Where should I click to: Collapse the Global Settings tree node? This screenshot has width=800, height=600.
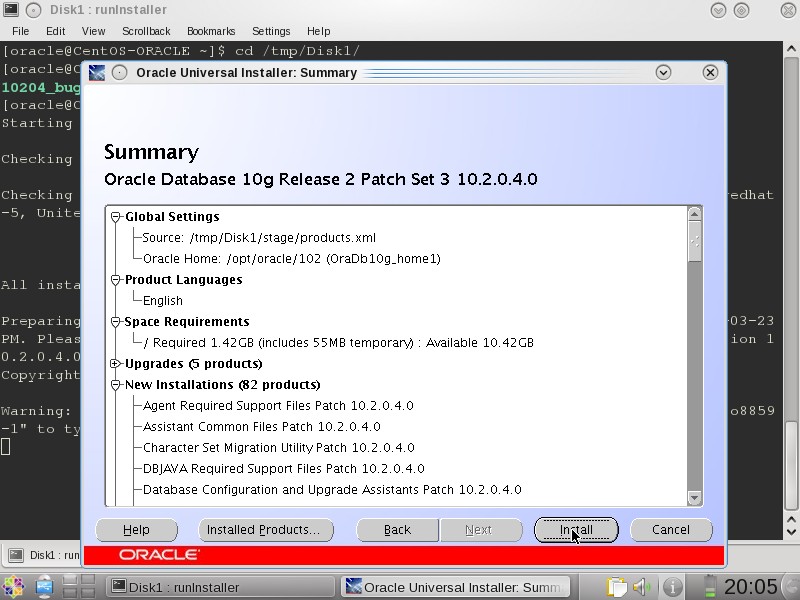click(x=116, y=217)
